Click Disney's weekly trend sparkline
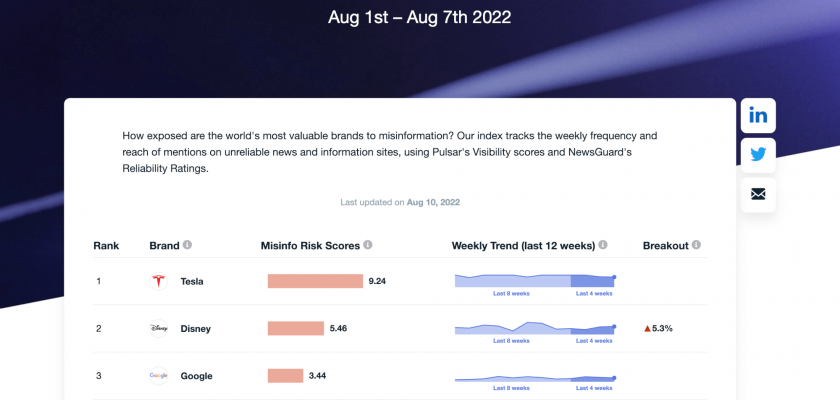Screen dimensions: 840x400 pyautogui.click(x=534, y=327)
